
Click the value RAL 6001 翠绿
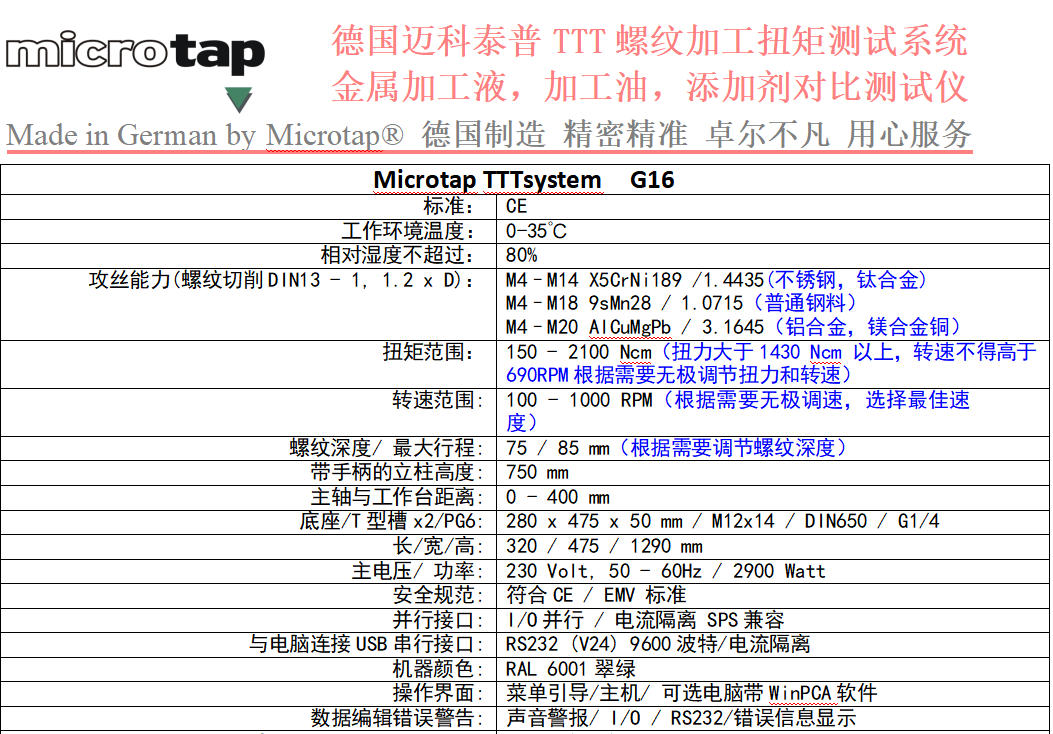point(571,669)
